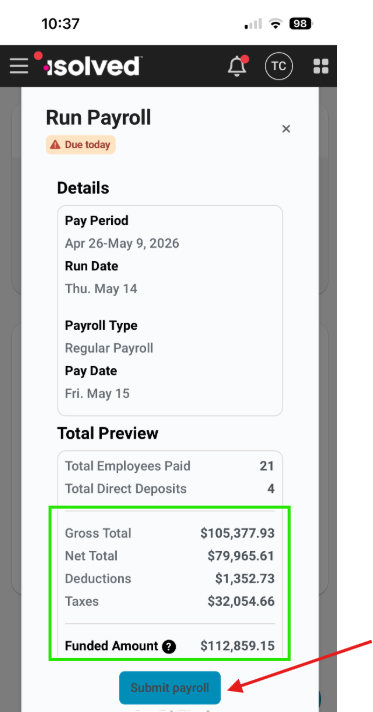Select the Fri. May 15 value
The width and height of the screenshot is (373, 712).
click(97, 394)
